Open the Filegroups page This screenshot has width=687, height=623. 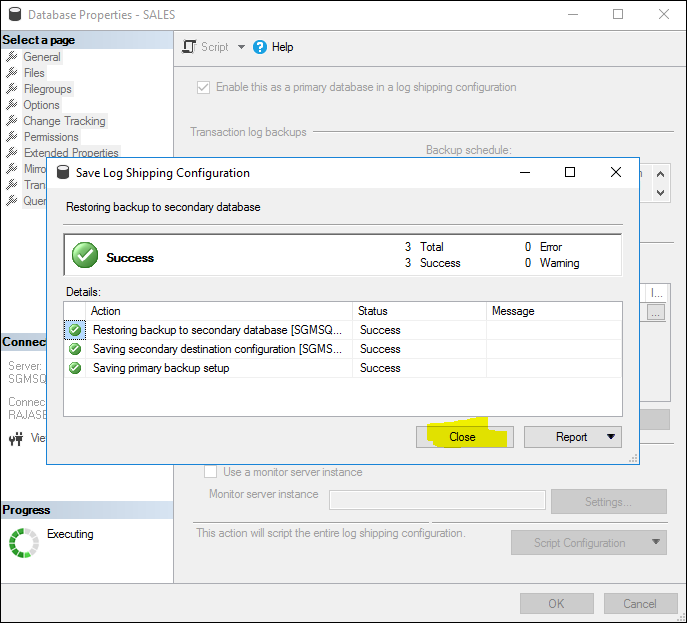(x=47, y=89)
